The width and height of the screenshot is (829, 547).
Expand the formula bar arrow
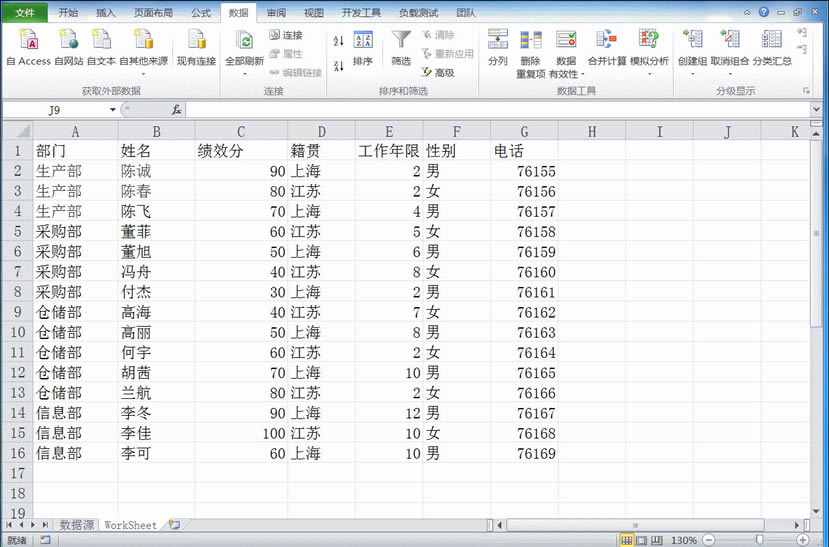click(x=817, y=110)
